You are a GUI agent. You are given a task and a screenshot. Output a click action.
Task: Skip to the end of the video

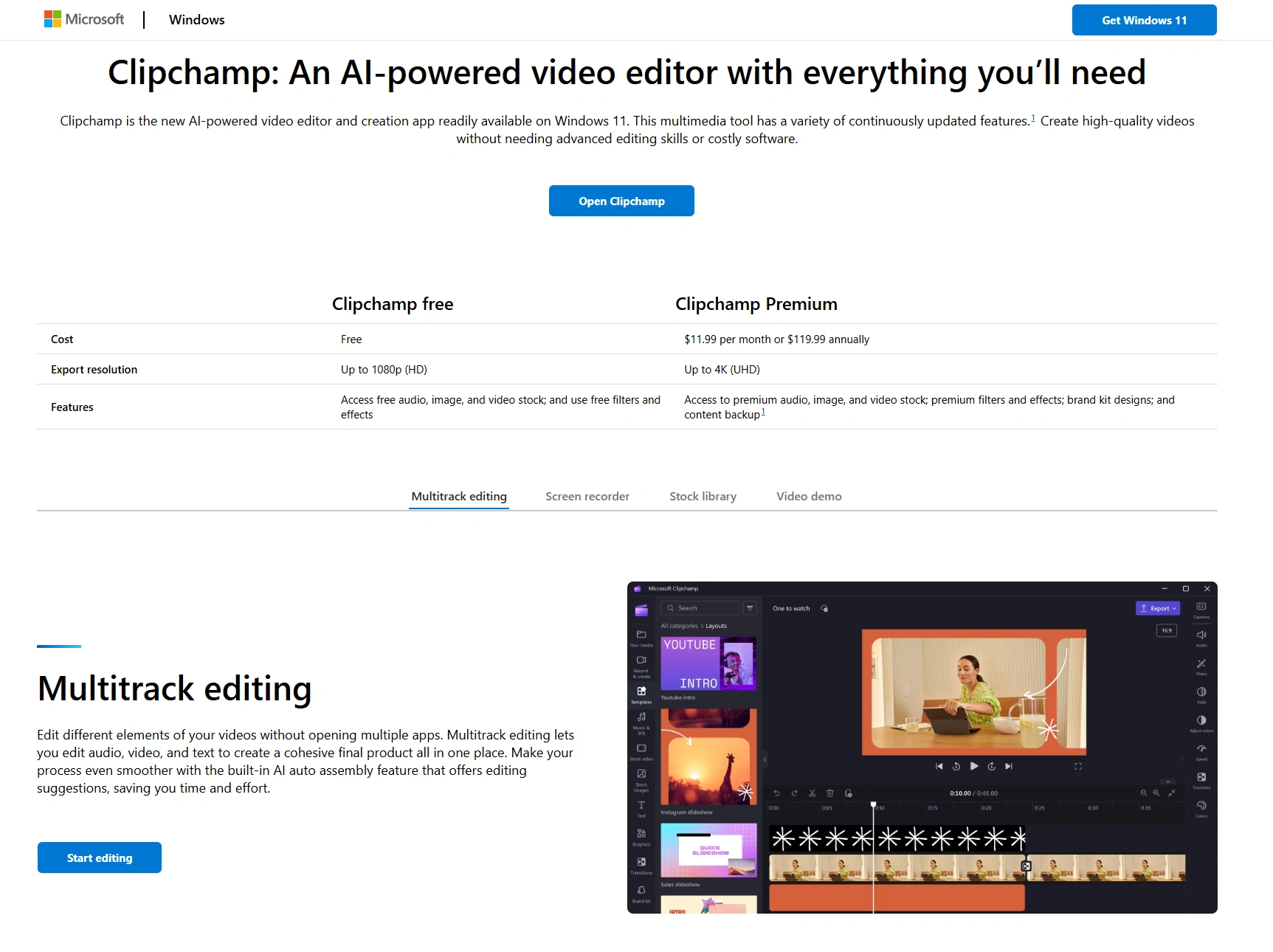[x=1009, y=766]
